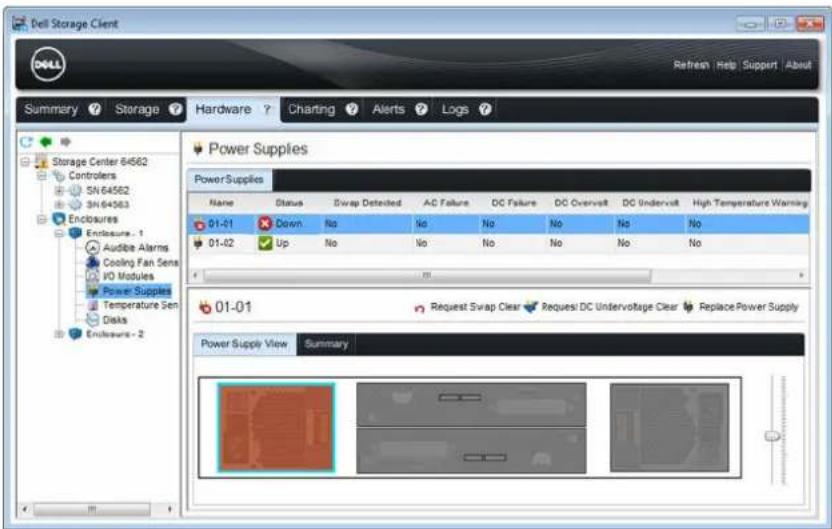Click the red Down status icon
The height and width of the screenshot is (529, 832).
tap(265, 224)
